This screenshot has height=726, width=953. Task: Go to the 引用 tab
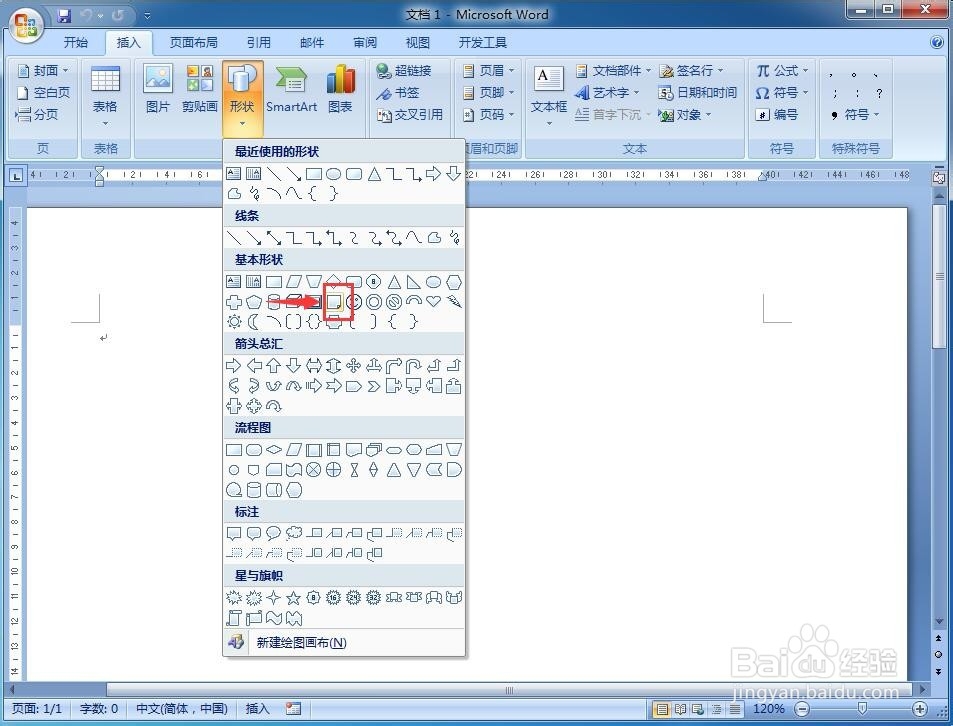point(259,42)
